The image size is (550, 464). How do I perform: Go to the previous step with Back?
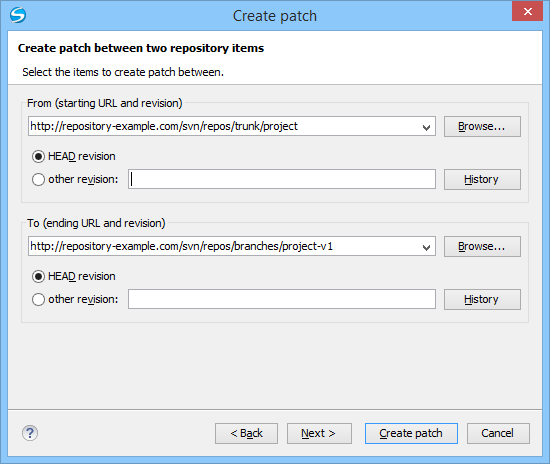pos(246,433)
